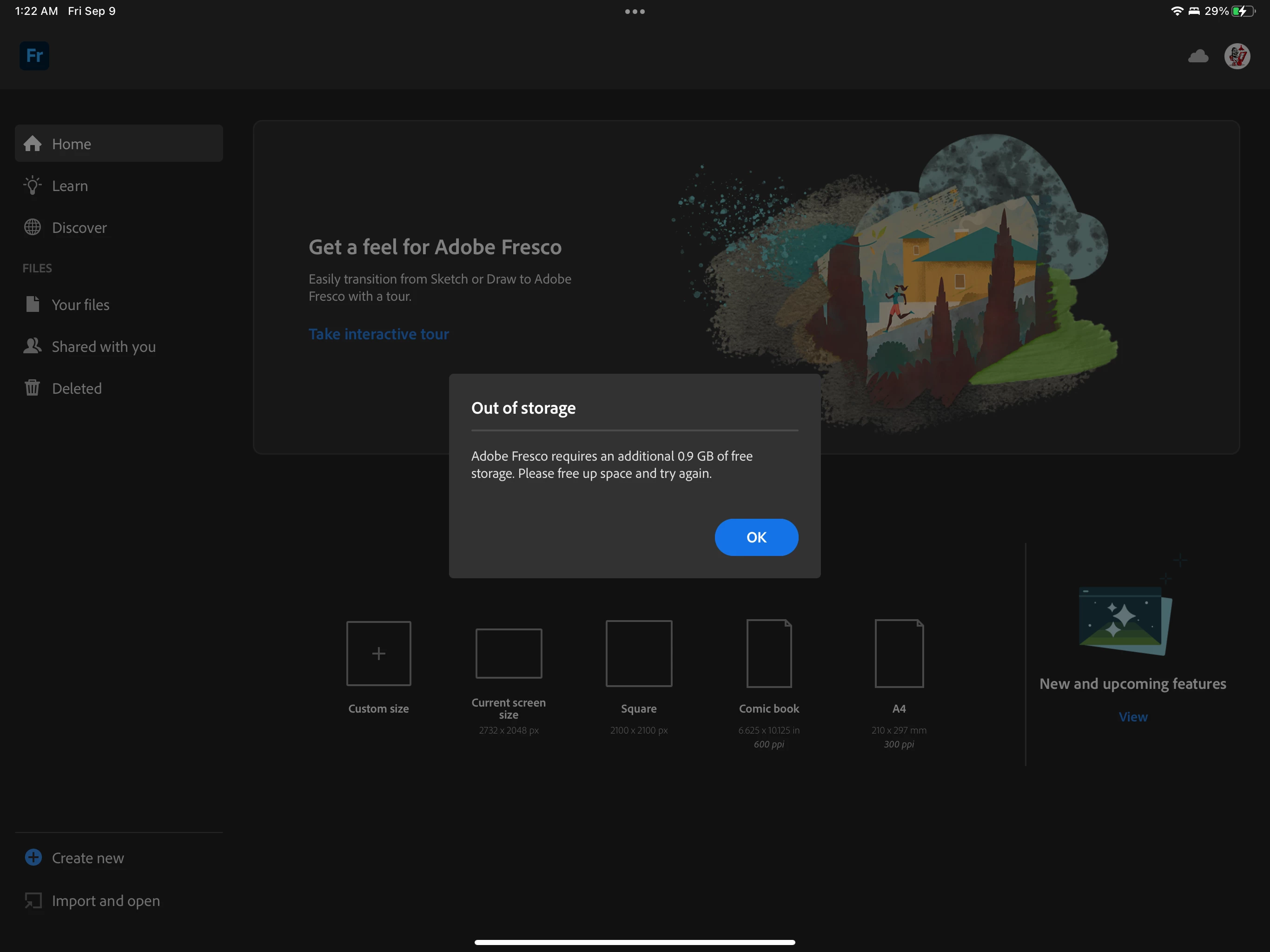
Task: Click the Discover globe icon
Action: click(33, 227)
